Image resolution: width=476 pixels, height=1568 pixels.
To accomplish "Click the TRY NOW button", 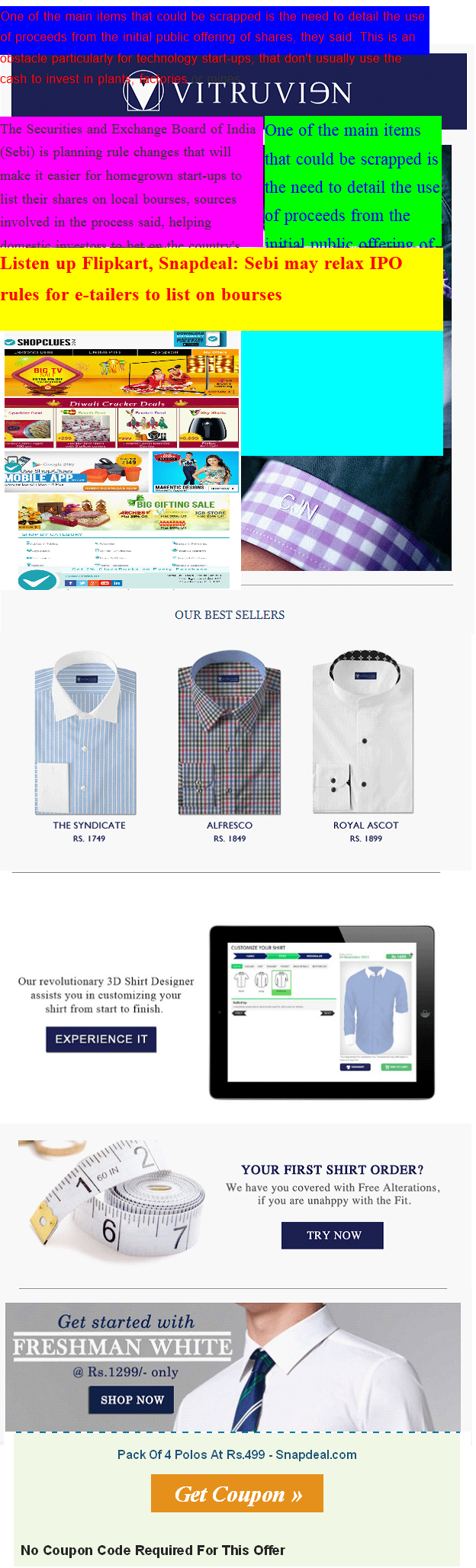I will click(333, 1235).
